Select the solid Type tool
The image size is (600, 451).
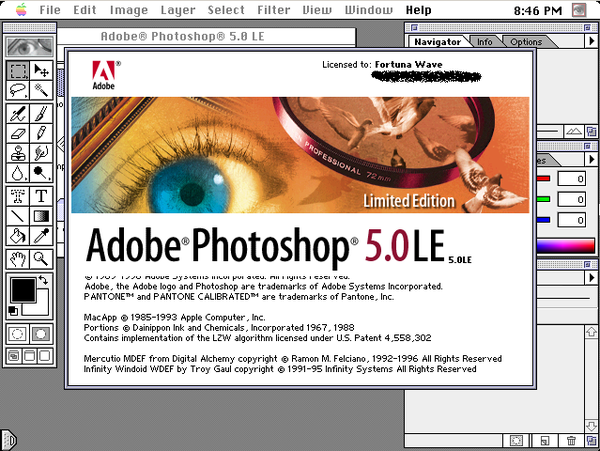(41, 196)
